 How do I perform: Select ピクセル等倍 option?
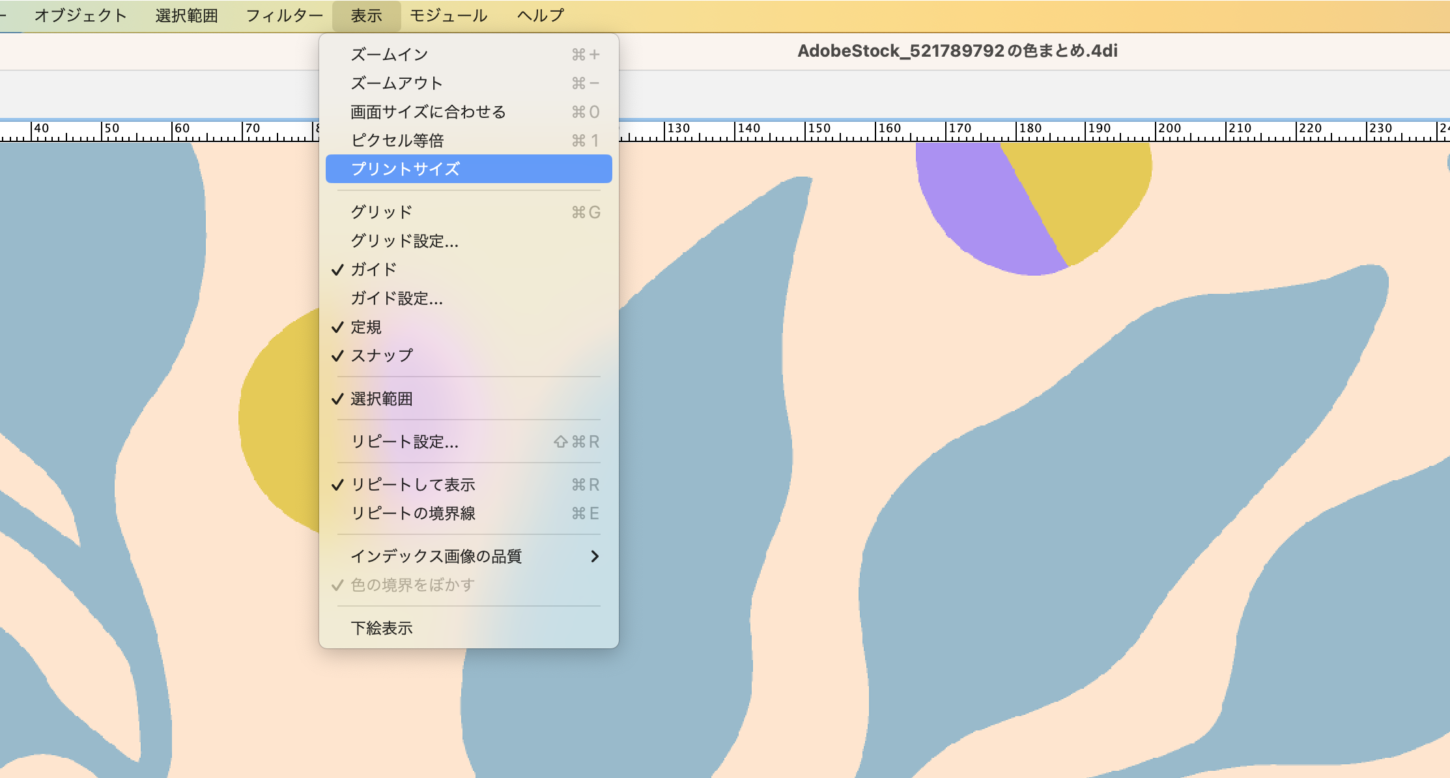397,141
